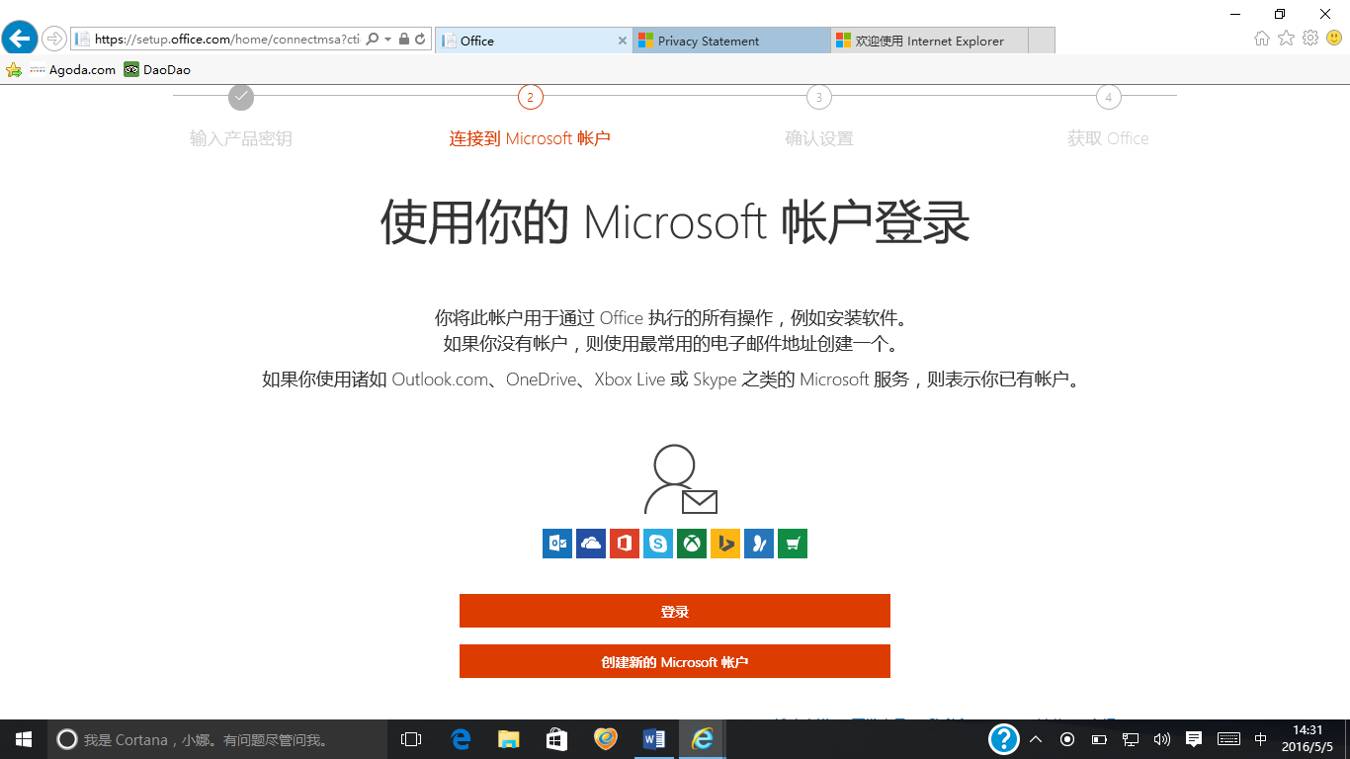Click step 3 确认设置 in the progress indicator
This screenshot has height=759, width=1350.
[x=818, y=97]
